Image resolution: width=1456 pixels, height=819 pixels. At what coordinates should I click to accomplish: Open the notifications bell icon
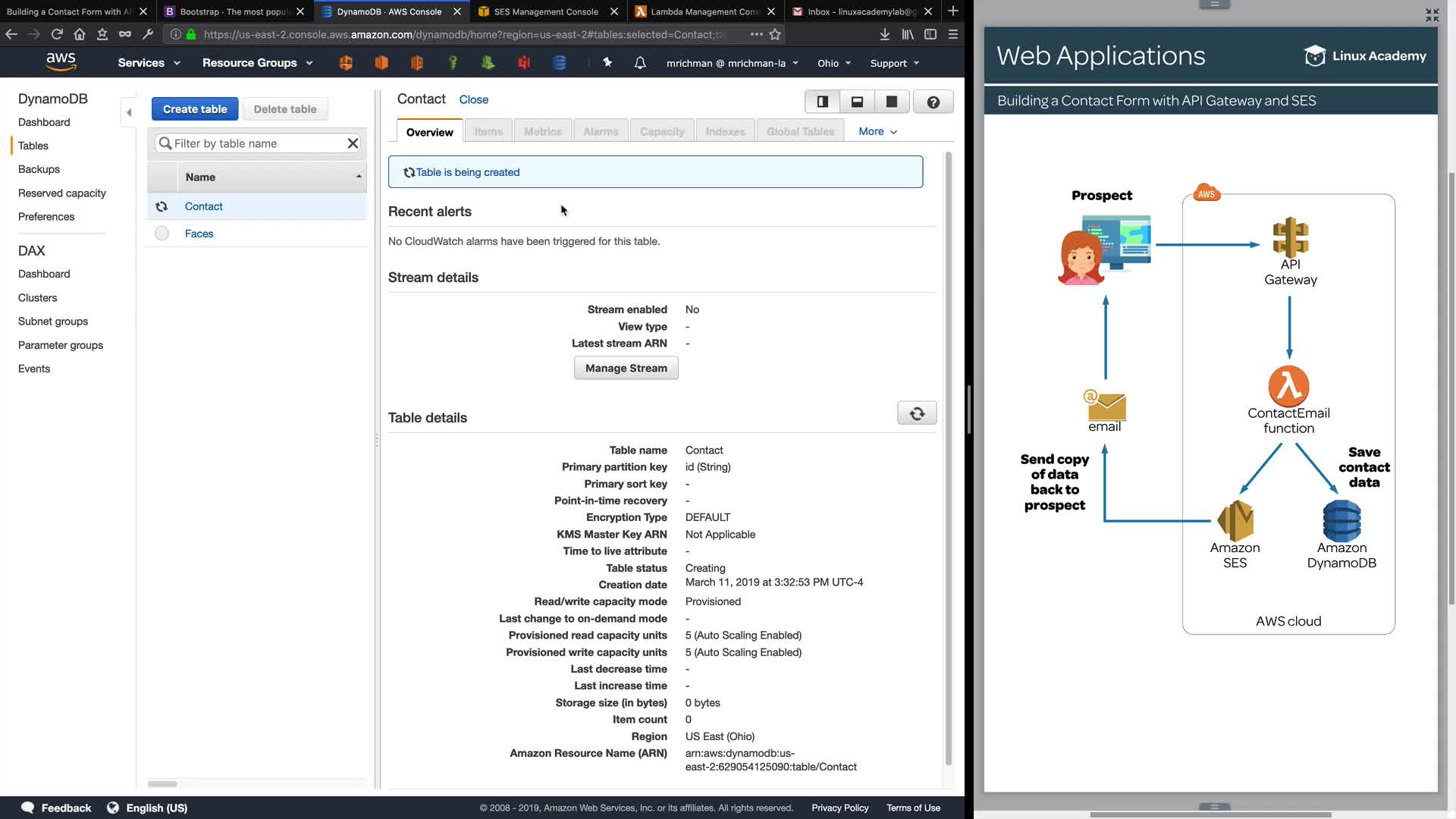(x=640, y=63)
